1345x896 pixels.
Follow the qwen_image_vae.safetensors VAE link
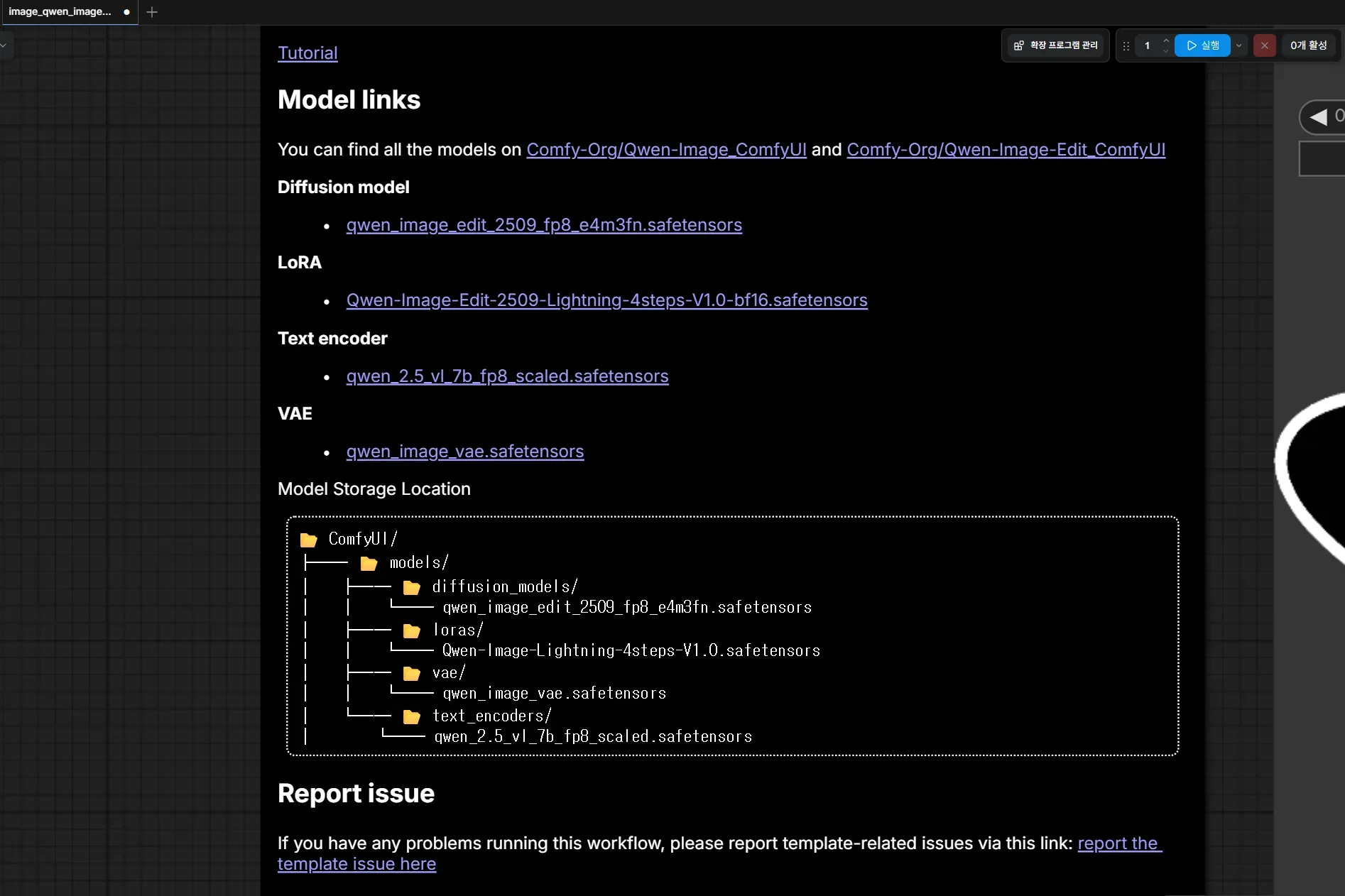click(465, 452)
